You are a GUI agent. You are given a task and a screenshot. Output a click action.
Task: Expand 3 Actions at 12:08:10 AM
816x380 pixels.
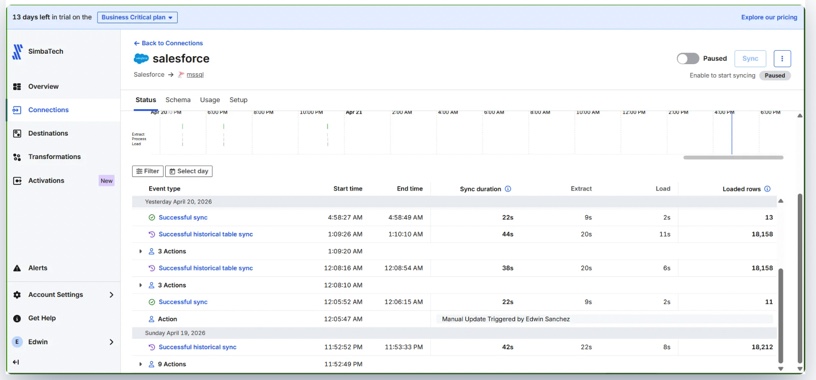(140, 285)
